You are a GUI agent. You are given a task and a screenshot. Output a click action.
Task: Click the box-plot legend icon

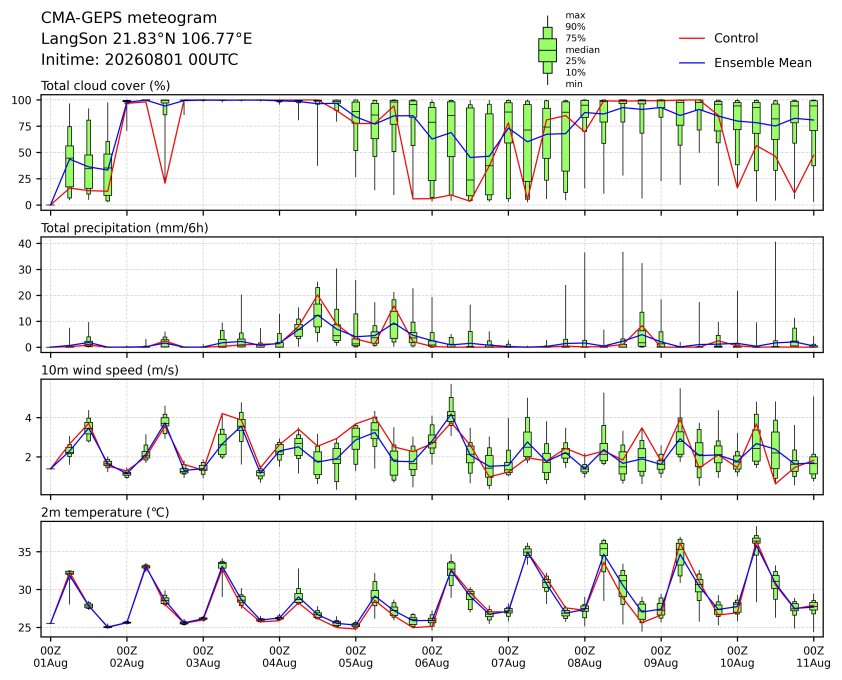point(547,50)
